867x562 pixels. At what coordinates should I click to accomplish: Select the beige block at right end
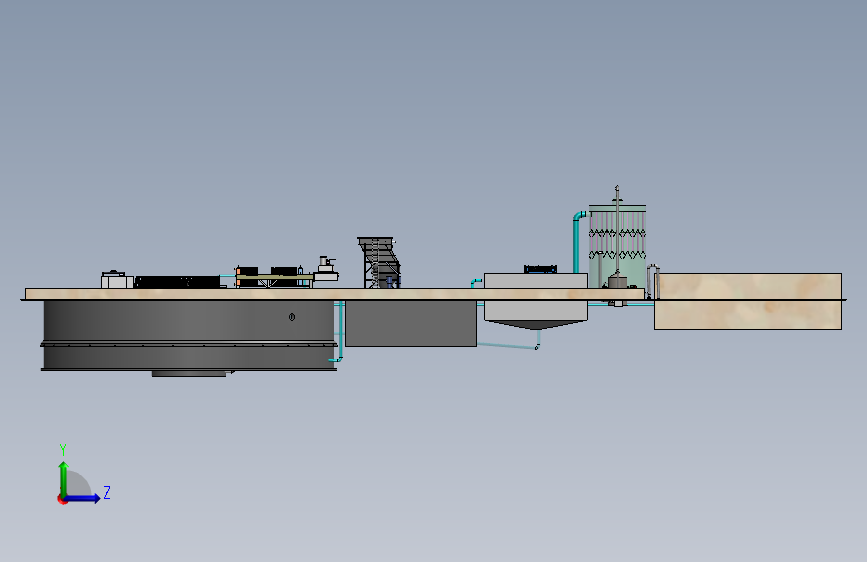(x=748, y=301)
